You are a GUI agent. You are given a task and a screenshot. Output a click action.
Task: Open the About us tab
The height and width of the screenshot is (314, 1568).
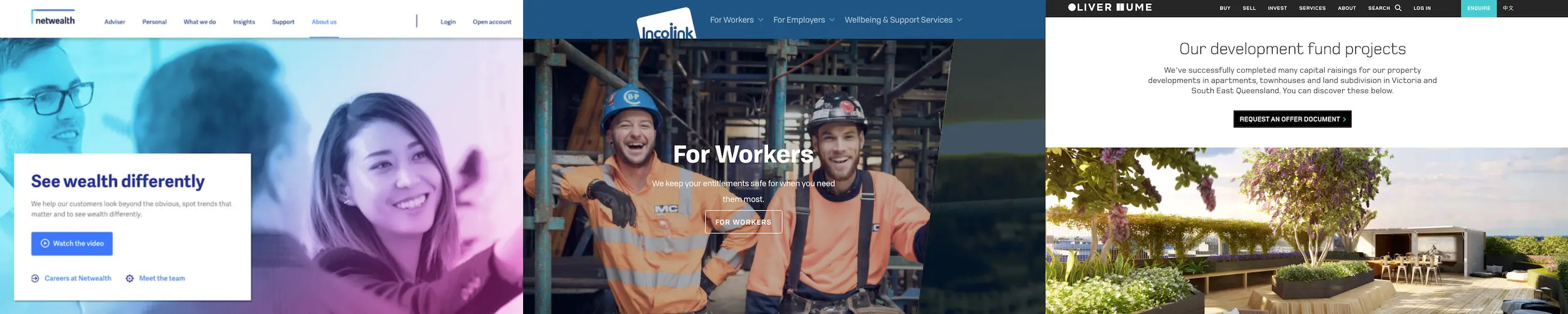click(x=324, y=22)
